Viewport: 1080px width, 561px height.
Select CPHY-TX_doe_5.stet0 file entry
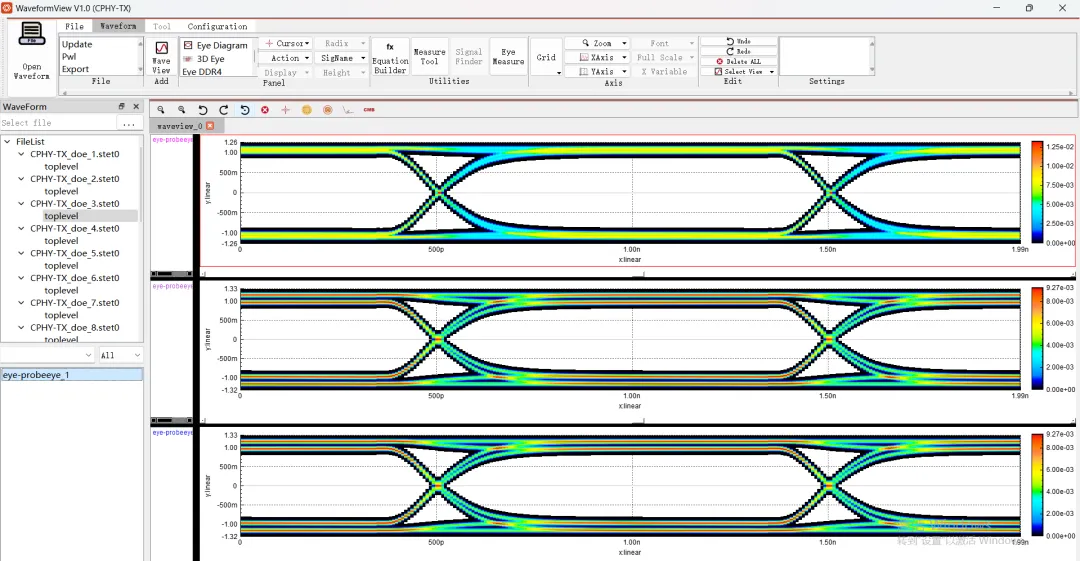[74, 253]
